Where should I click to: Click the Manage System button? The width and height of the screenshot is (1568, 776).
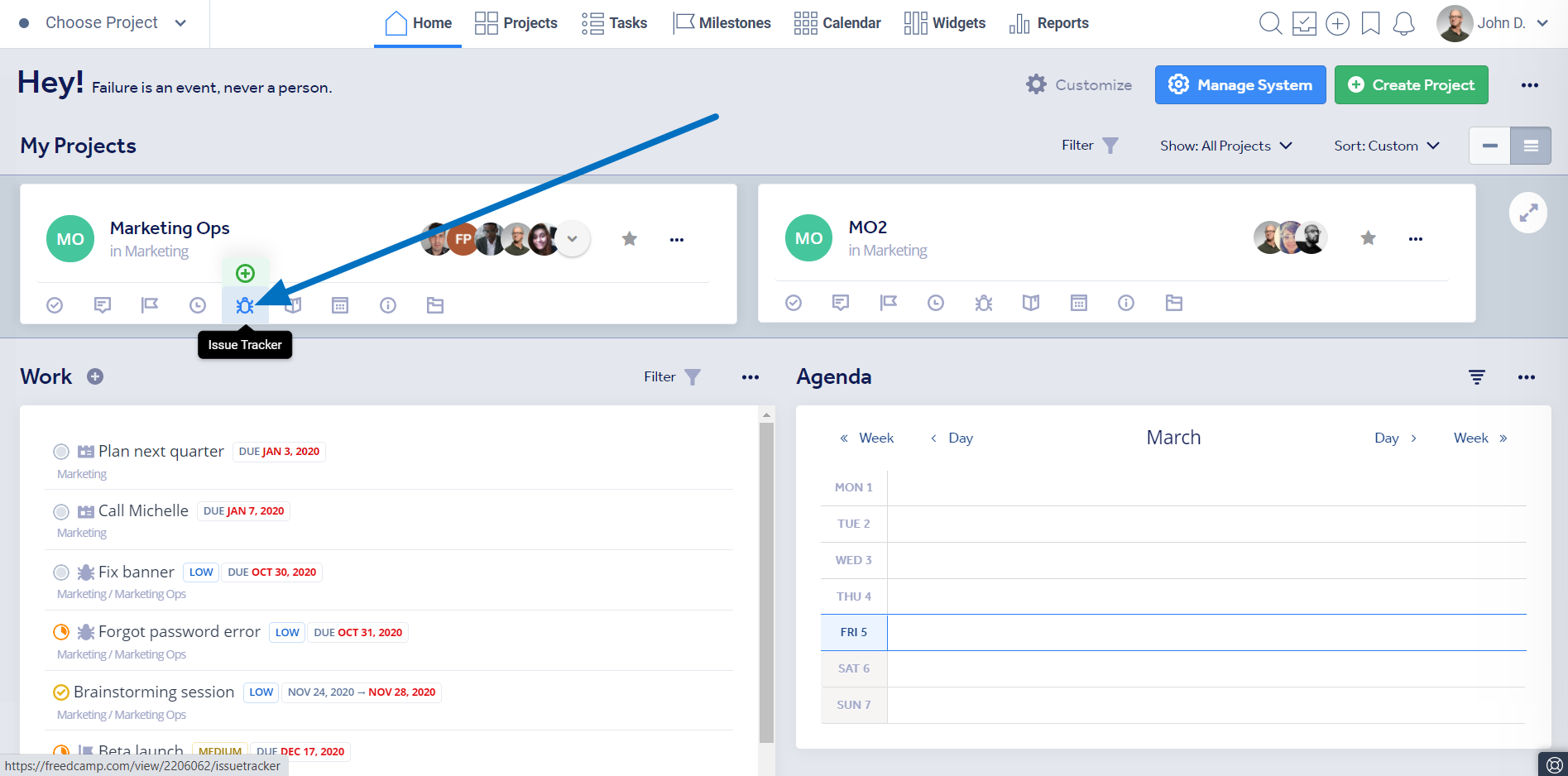point(1240,85)
